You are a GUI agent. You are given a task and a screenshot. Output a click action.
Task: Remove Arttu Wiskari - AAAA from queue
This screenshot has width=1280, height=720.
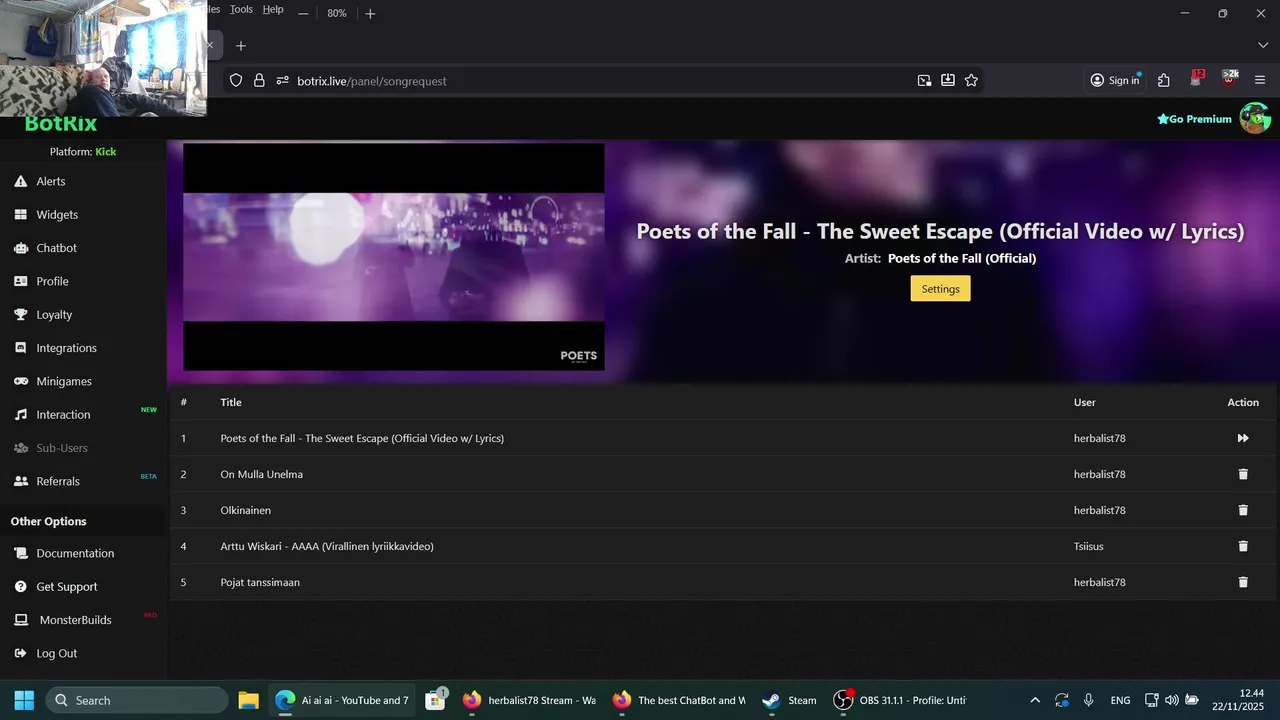(1243, 546)
